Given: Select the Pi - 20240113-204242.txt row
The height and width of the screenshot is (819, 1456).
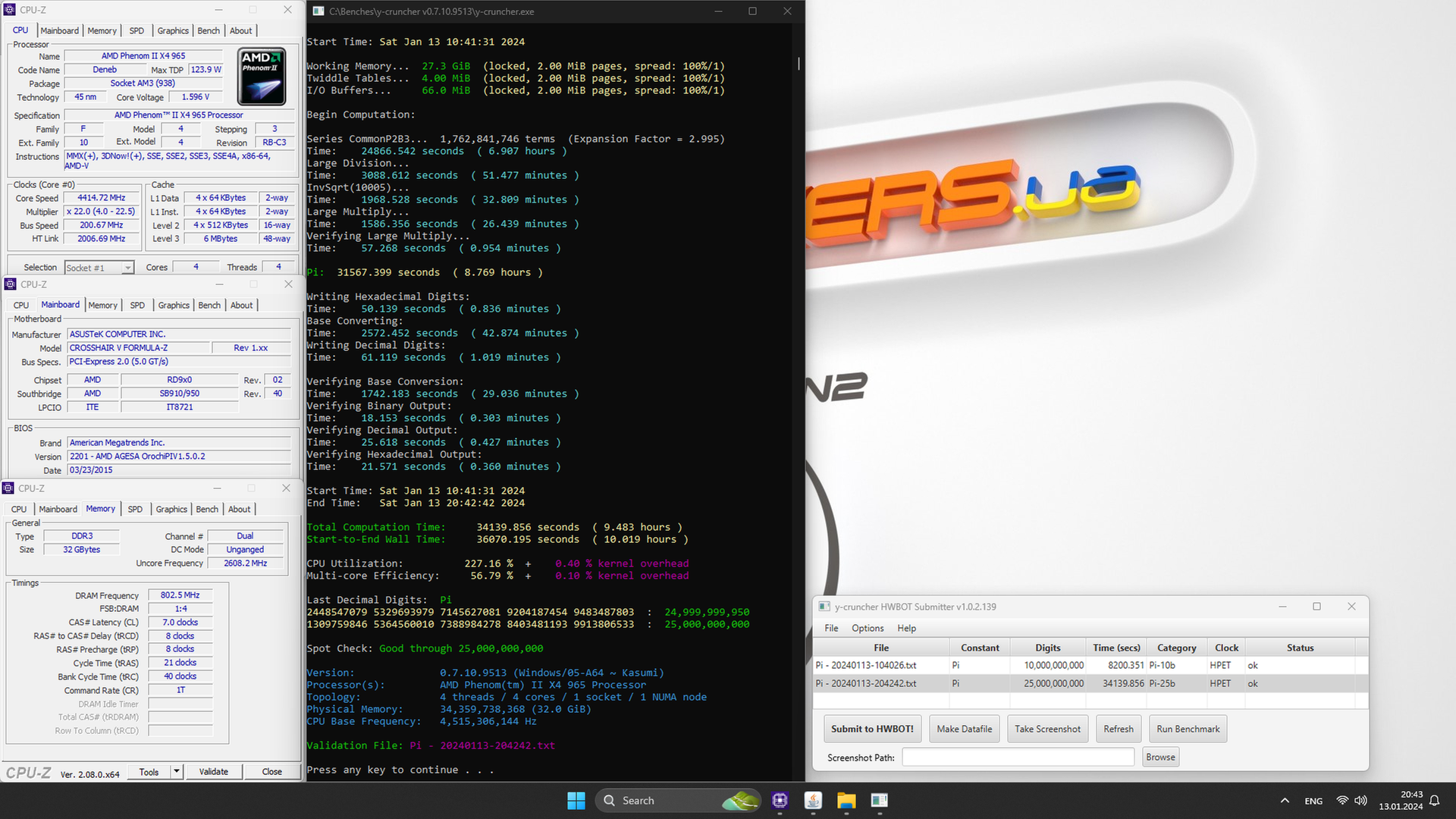Looking at the screenshot, I should point(1090,683).
